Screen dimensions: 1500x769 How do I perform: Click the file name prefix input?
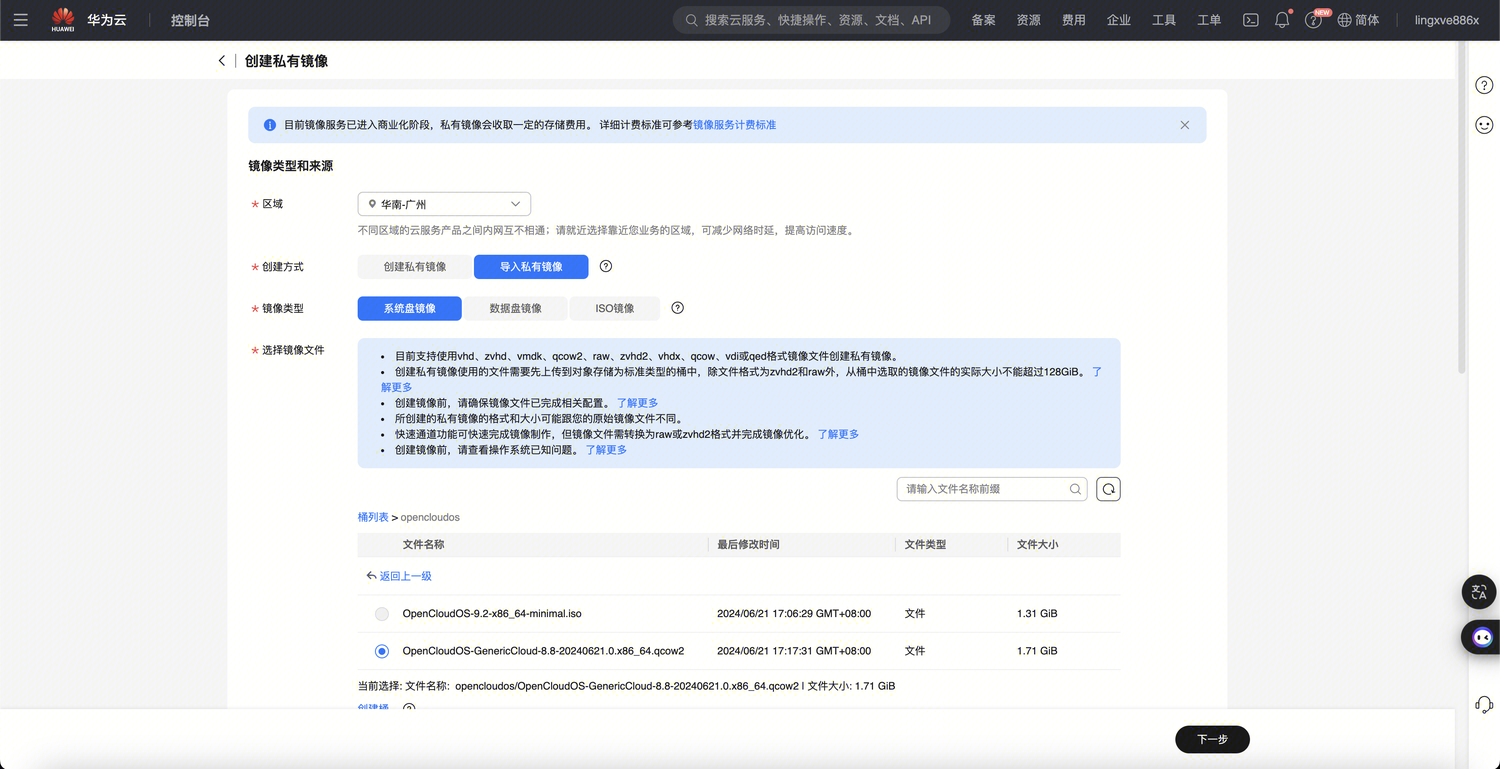982,489
